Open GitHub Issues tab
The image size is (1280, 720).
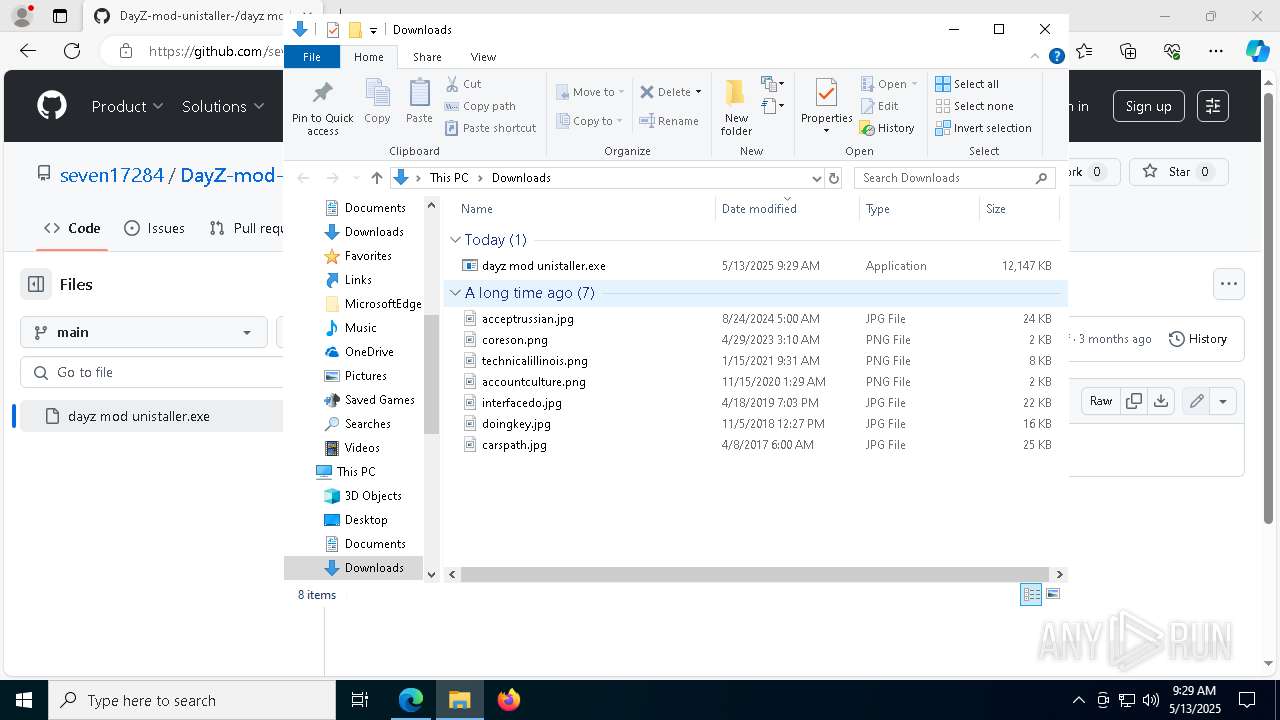[x=154, y=228]
